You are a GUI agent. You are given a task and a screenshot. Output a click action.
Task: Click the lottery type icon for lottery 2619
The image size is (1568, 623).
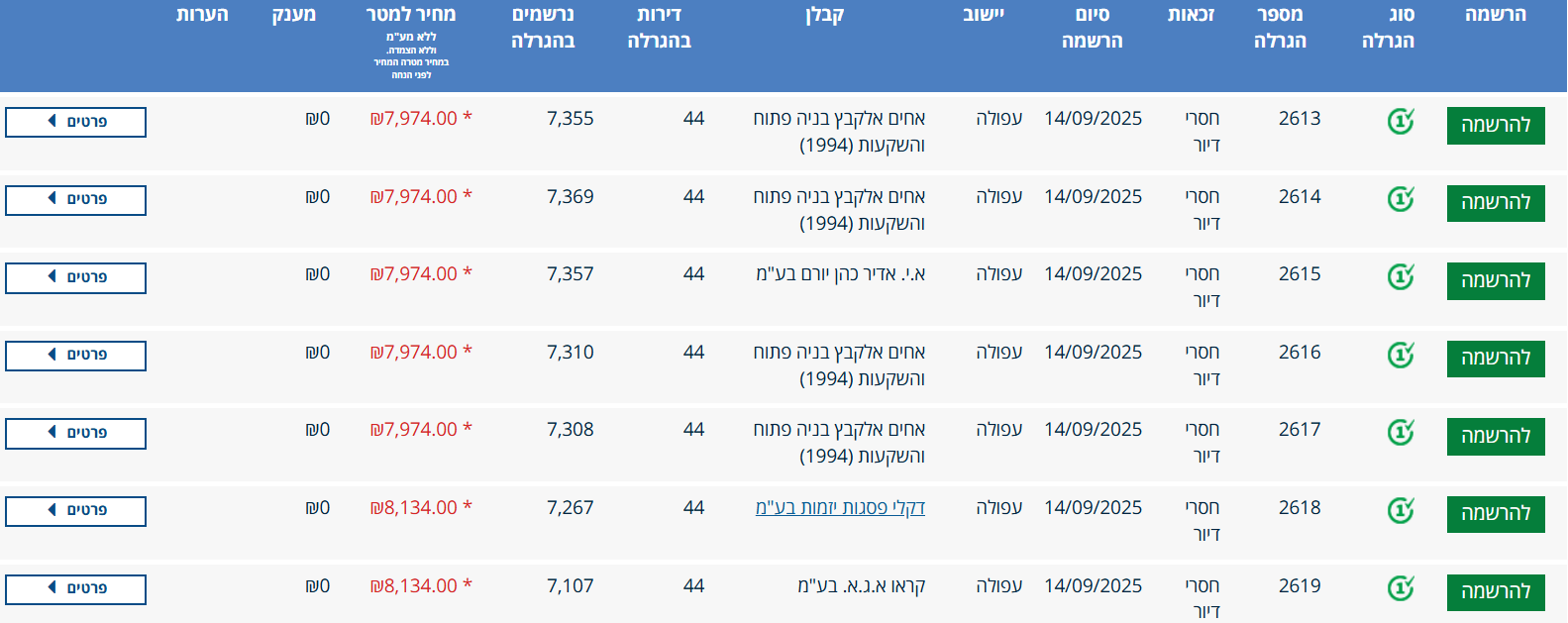pos(1400,588)
